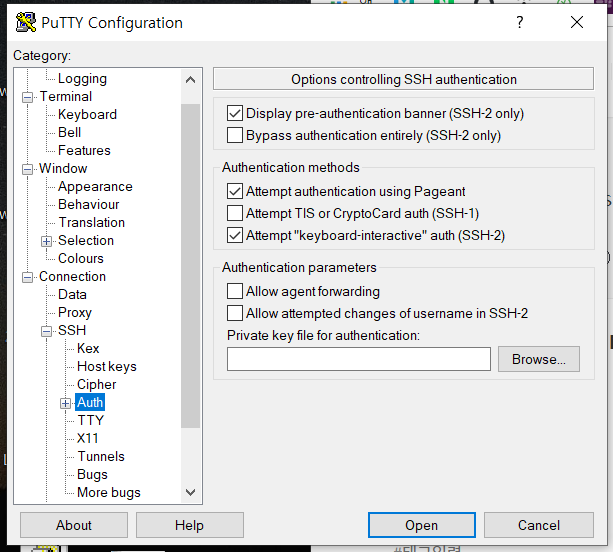Open Colours settings category
613x552 pixels.
point(81,258)
